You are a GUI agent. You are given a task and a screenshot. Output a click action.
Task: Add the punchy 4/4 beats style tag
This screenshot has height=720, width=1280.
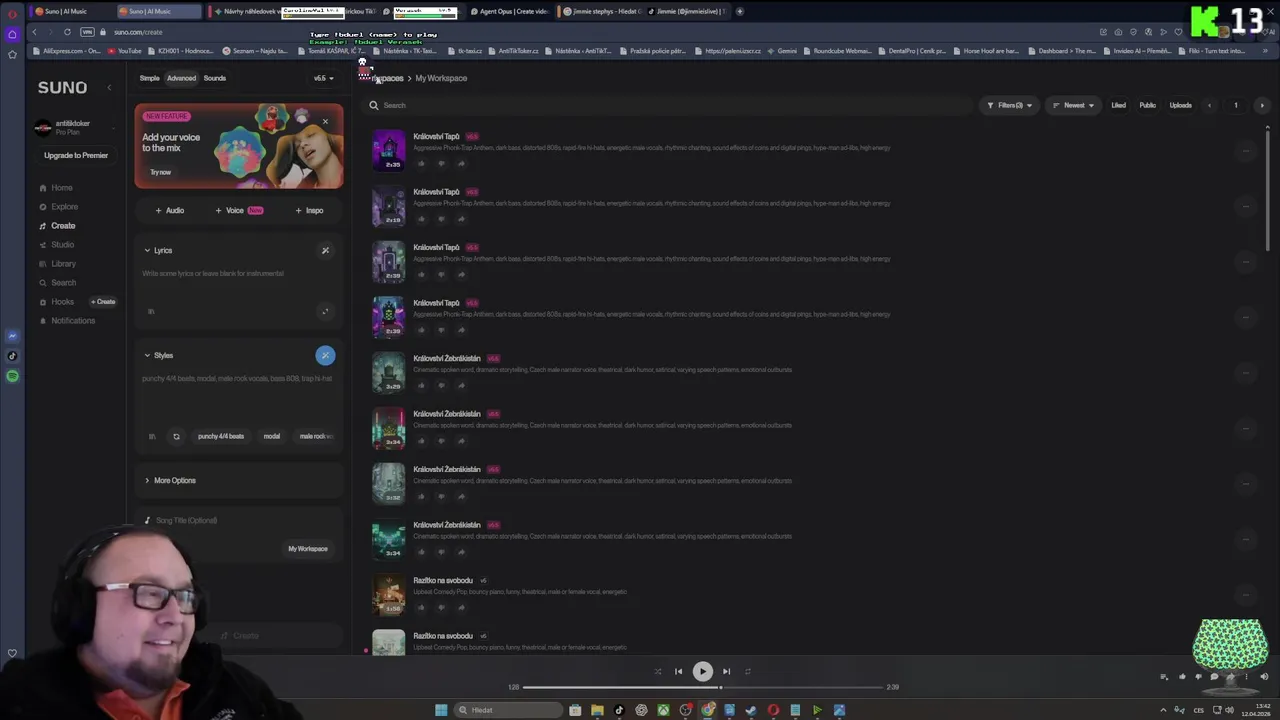pyautogui.click(x=221, y=437)
